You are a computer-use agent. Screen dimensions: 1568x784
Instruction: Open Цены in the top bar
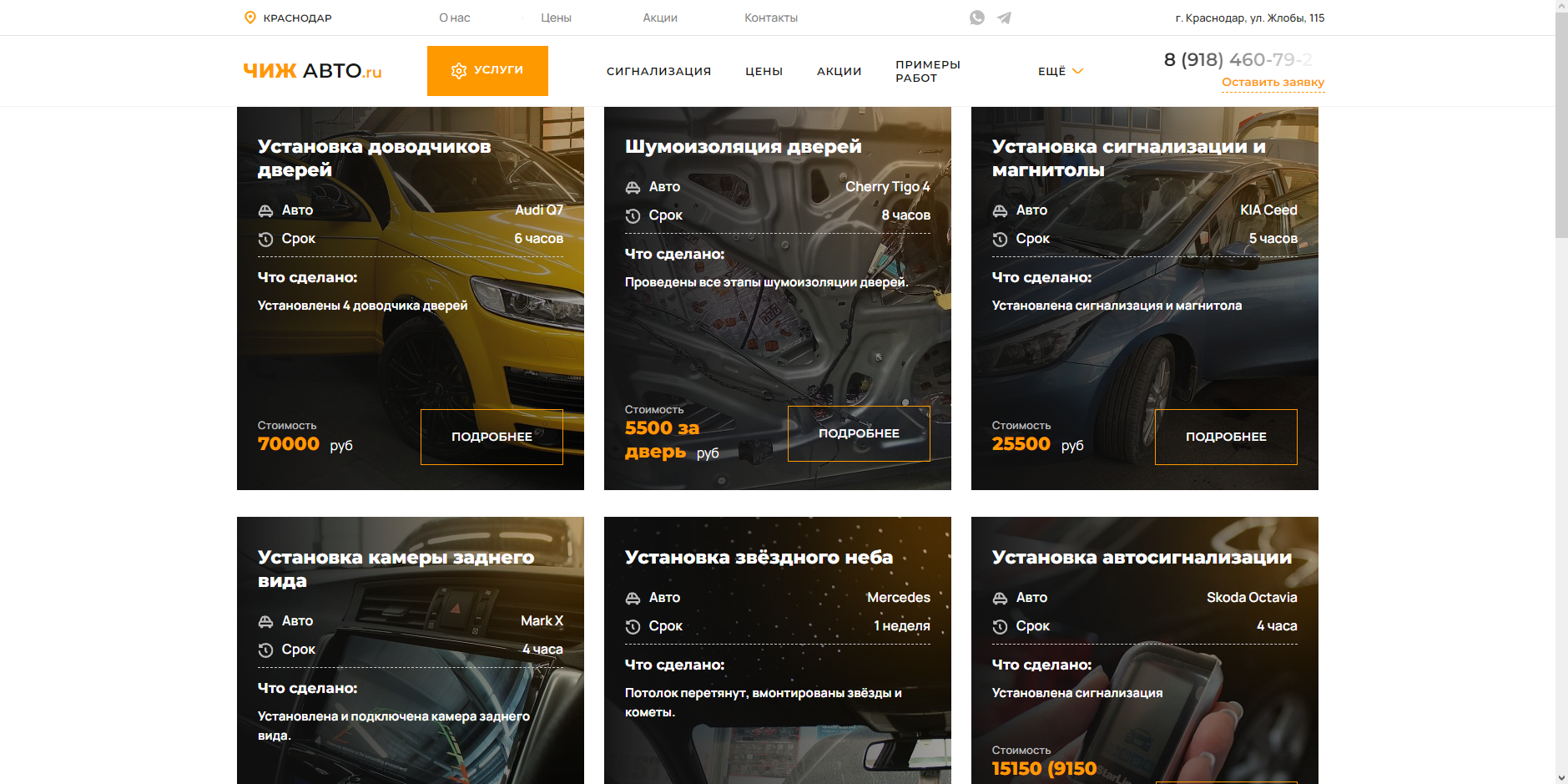556,18
